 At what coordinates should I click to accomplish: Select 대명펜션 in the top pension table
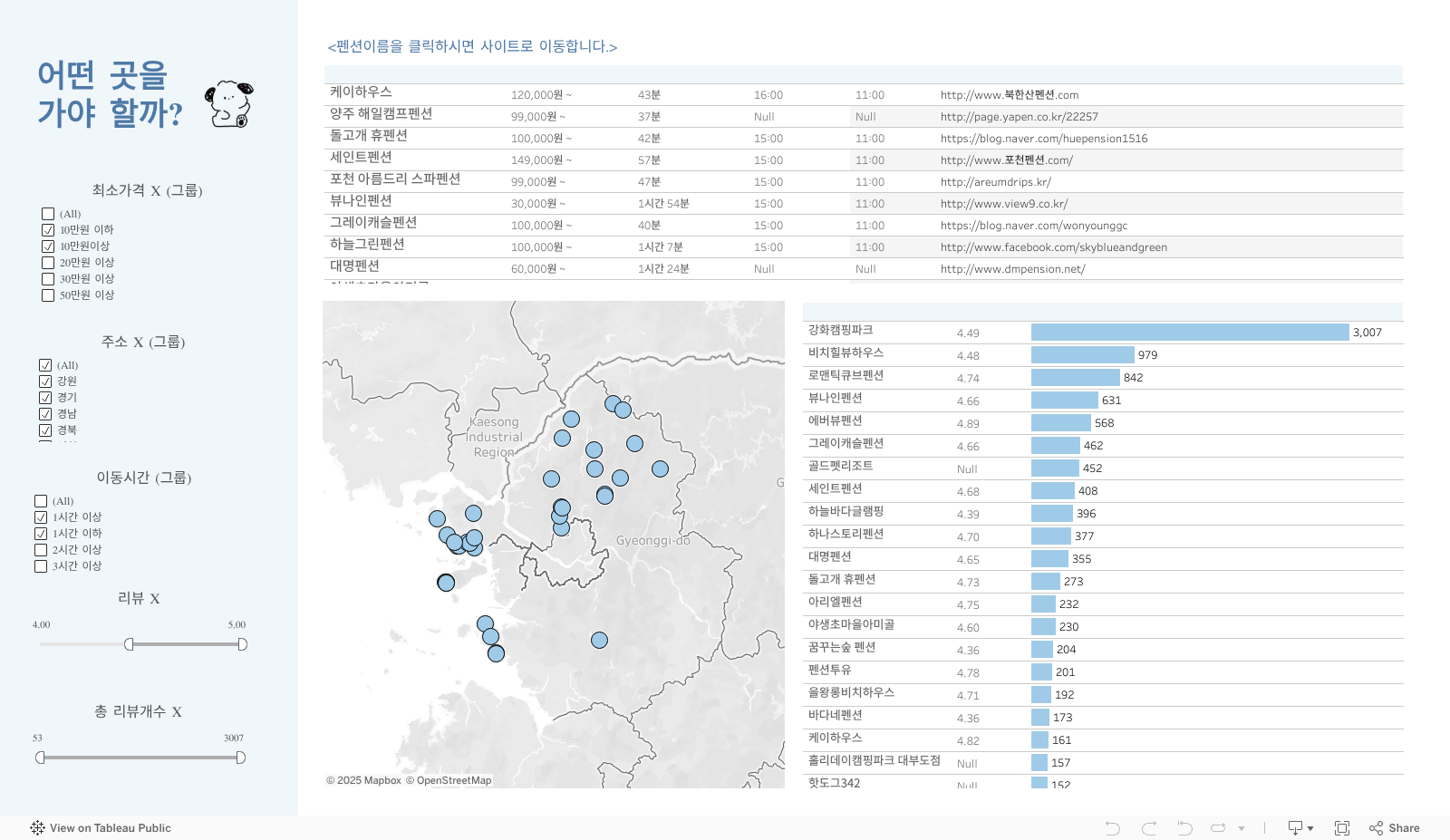coord(354,266)
